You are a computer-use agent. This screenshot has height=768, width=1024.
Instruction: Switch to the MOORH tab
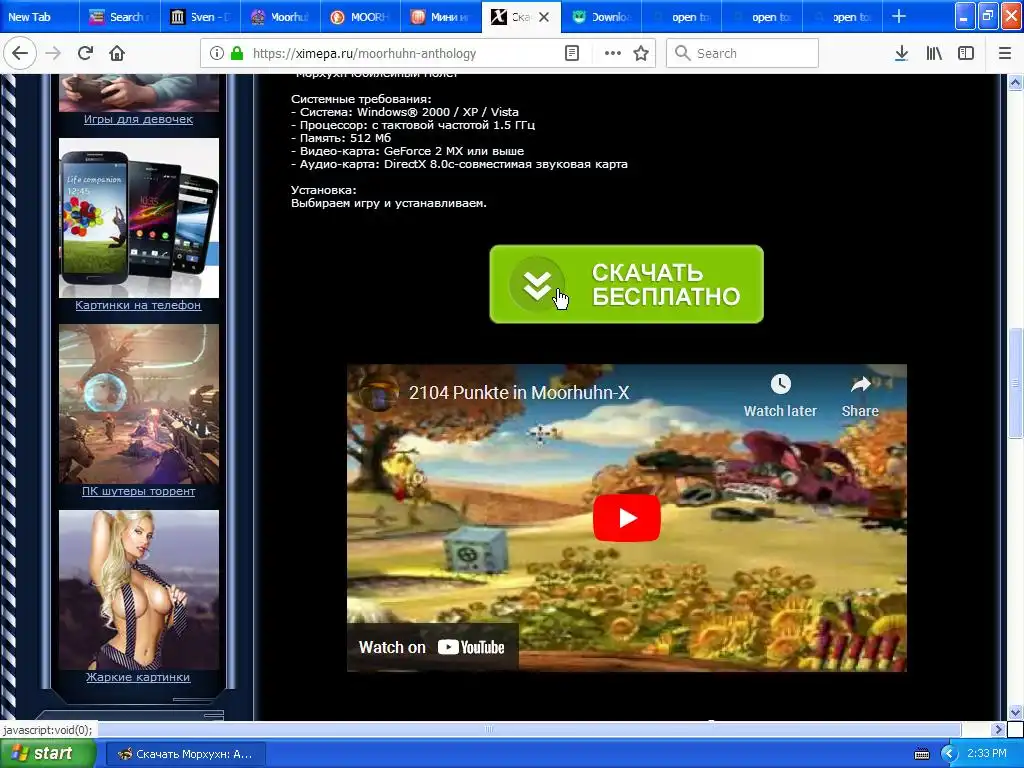[x=360, y=17]
